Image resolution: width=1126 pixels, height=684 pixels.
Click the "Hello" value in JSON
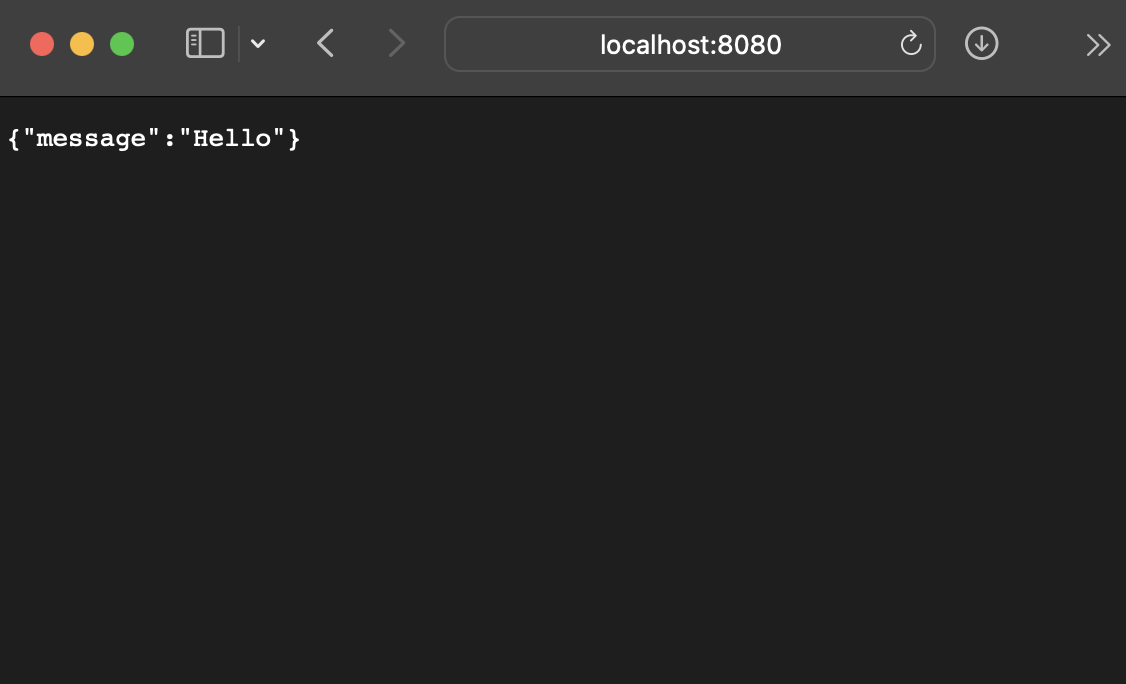point(232,138)
